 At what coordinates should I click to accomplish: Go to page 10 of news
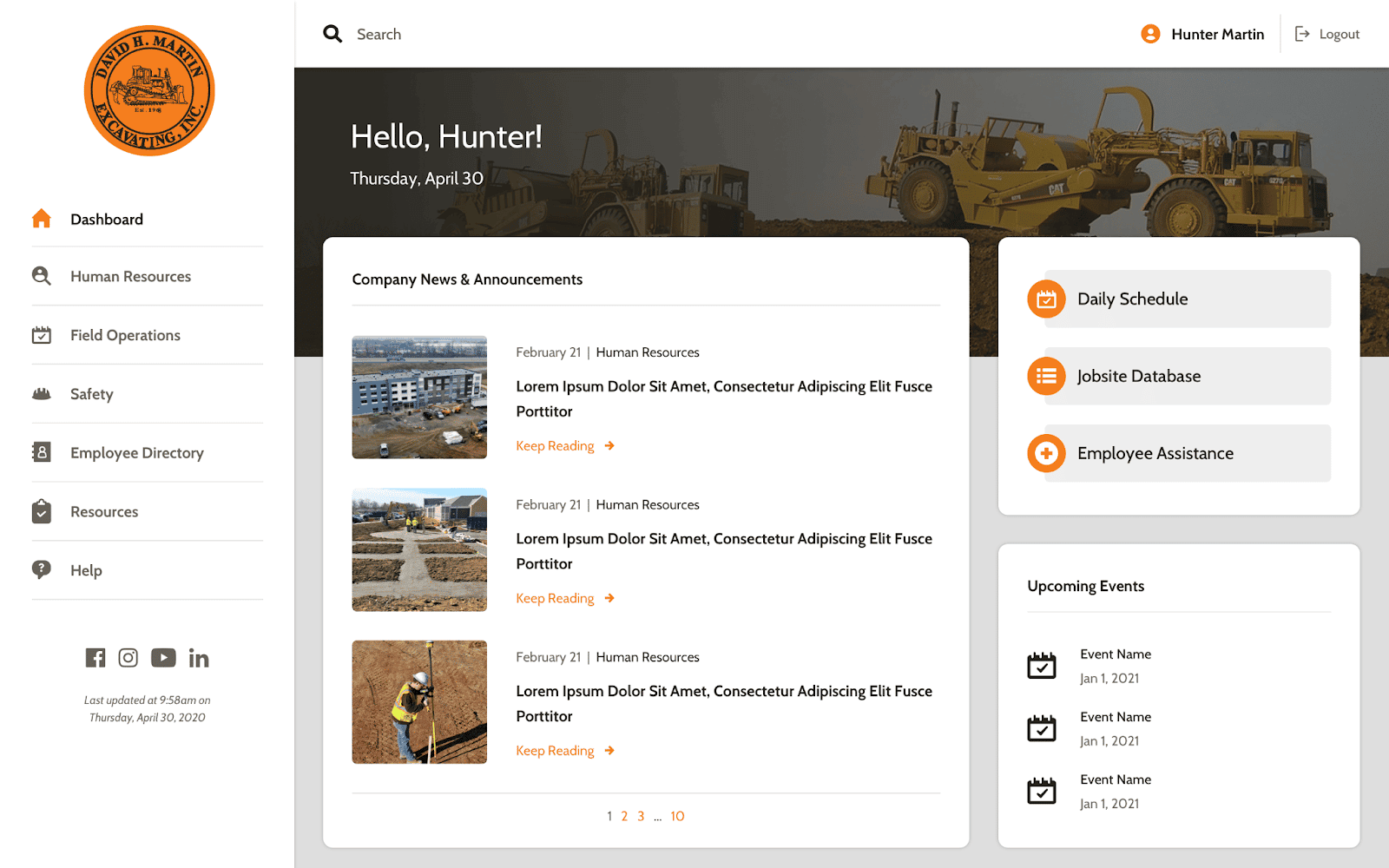pos(677,817)
